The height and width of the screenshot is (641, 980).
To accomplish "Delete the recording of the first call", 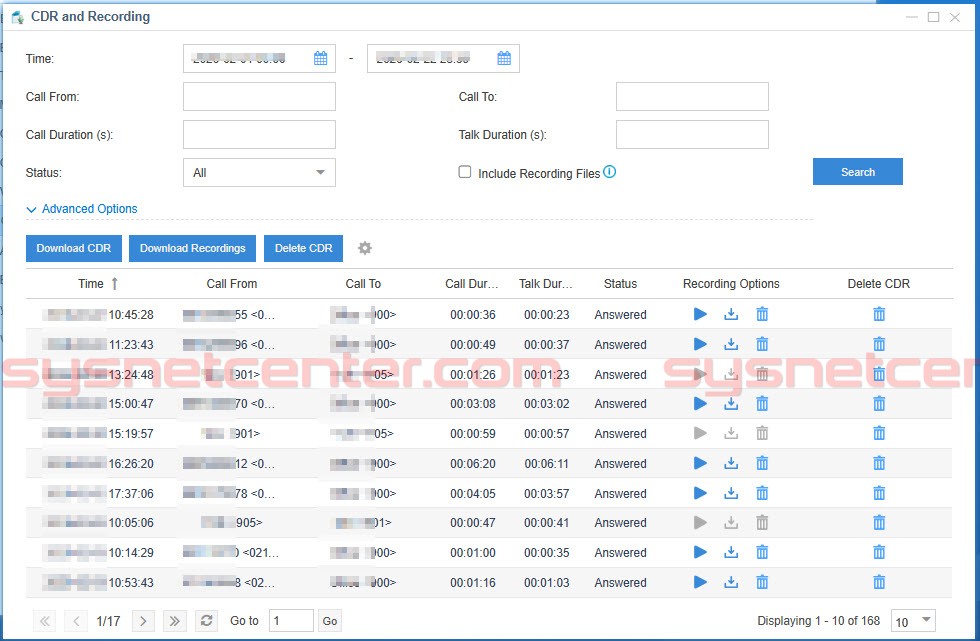I will [x=761, y=314].
